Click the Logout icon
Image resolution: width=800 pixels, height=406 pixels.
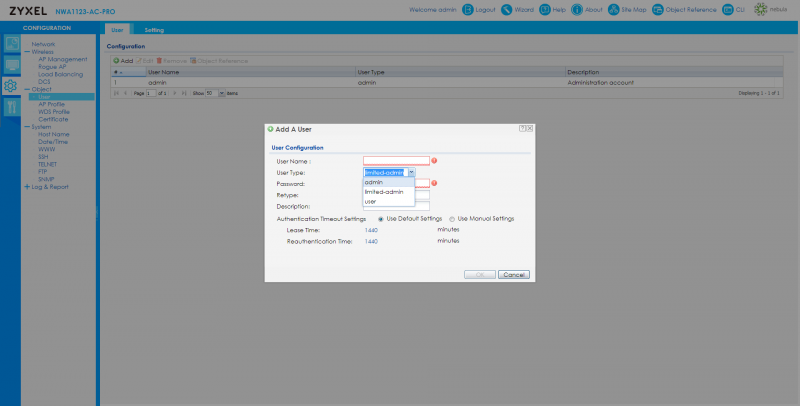click(467, 10)
